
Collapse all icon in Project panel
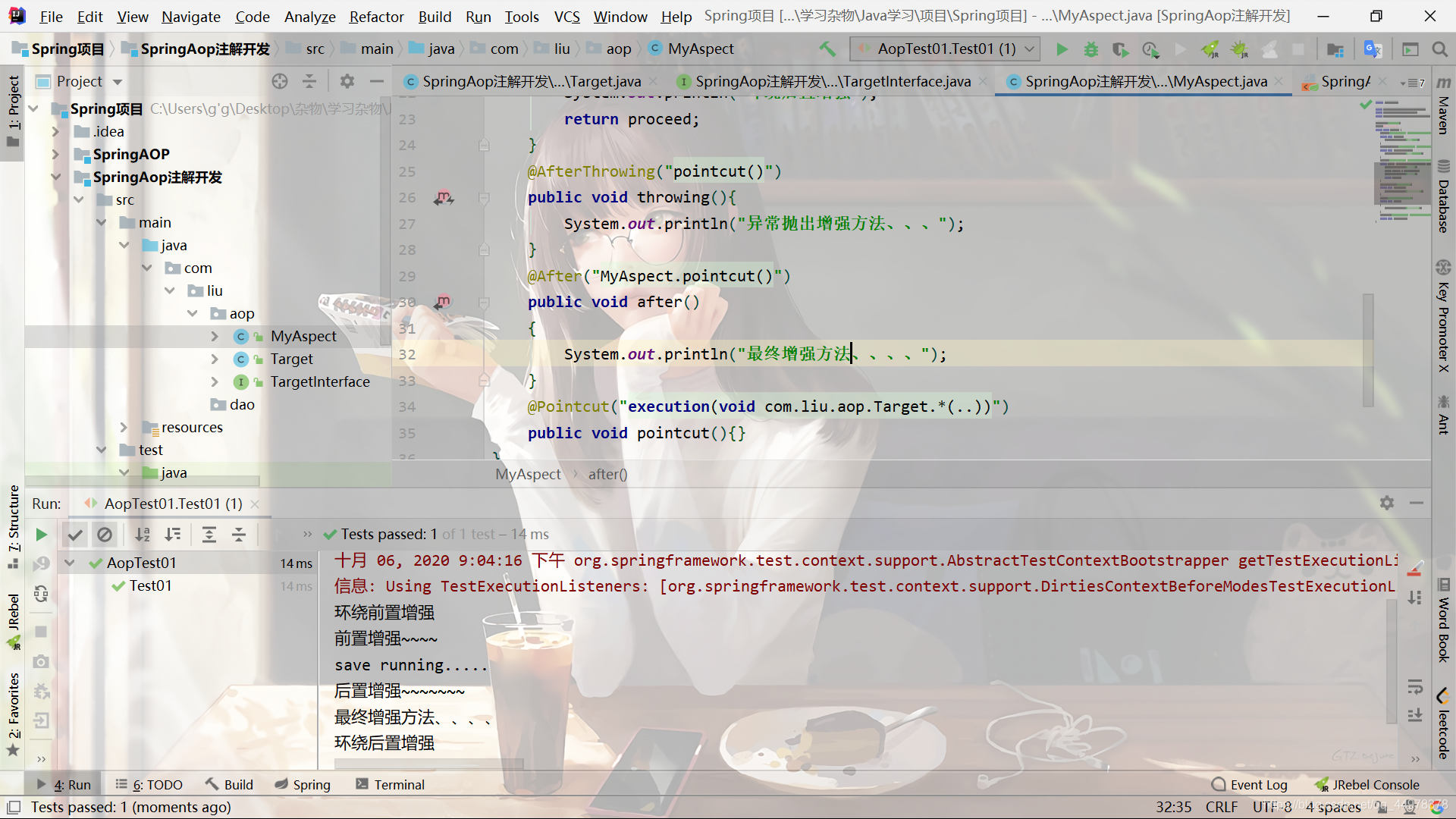pyautogui.click(x=309, y=81)
